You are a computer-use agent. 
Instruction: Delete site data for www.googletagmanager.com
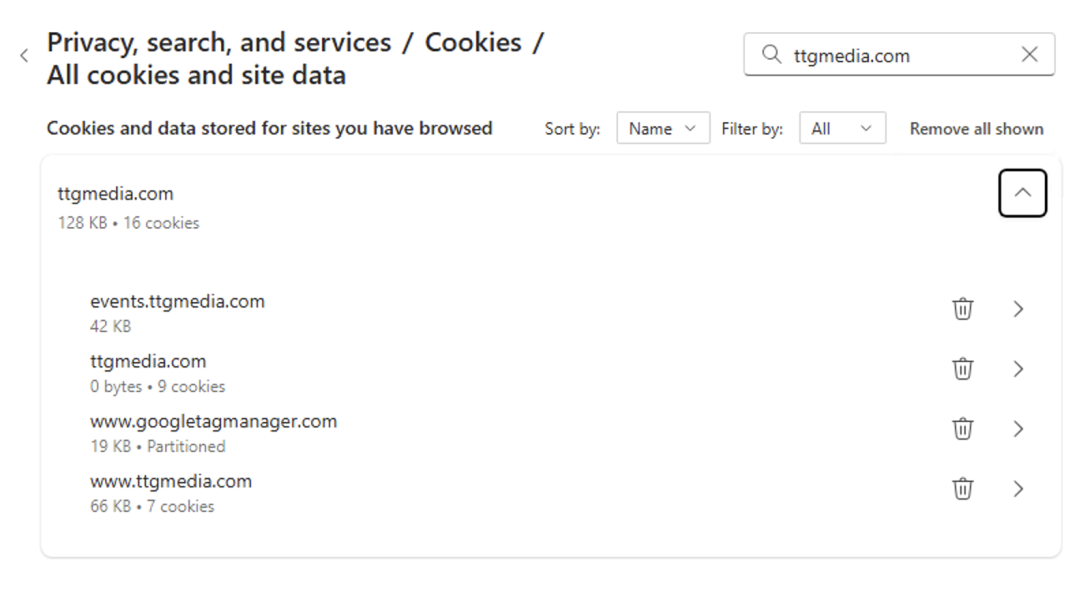point(962,428)
